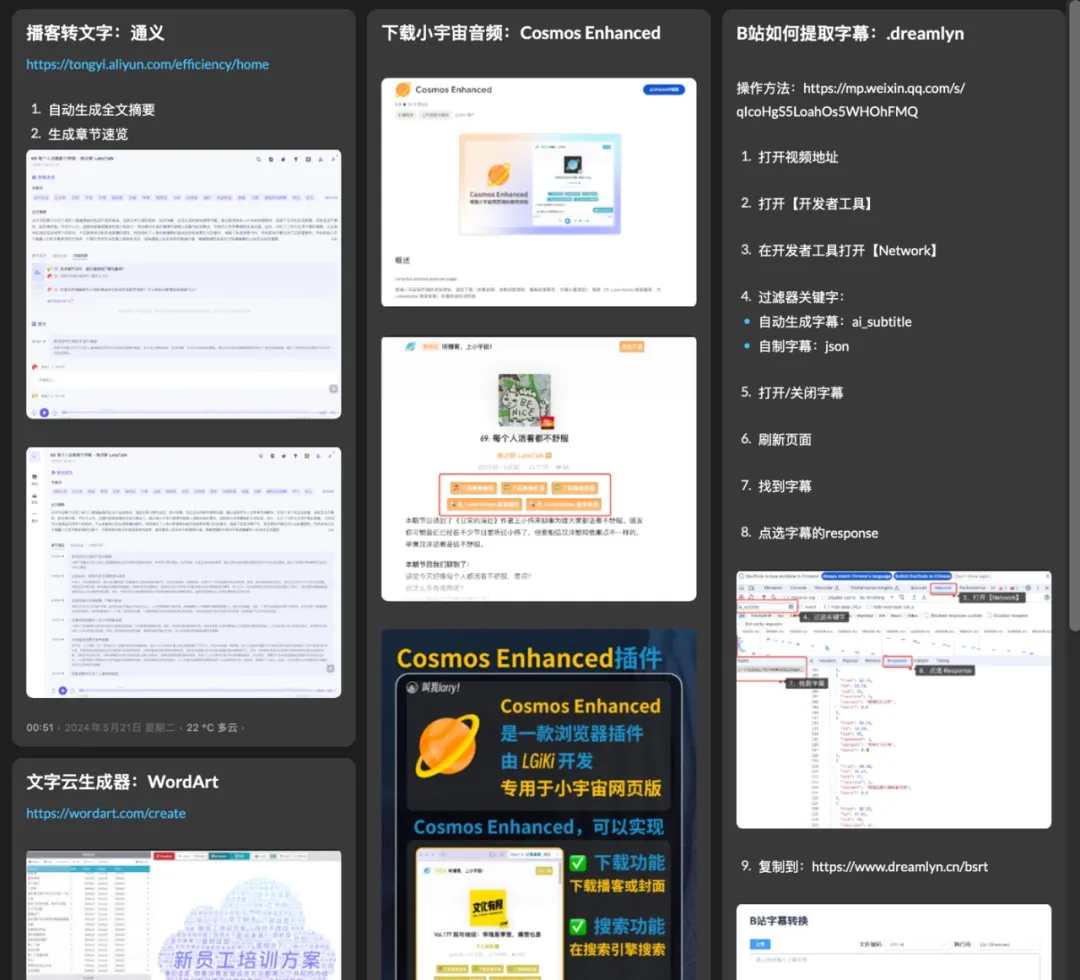
Task: Click step 4 过滤器关键字
Action: (x=801, y=297)
